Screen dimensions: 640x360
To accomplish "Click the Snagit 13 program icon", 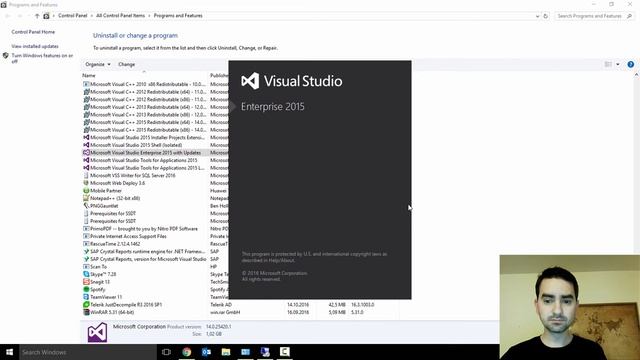I will [x=86, y=282].
